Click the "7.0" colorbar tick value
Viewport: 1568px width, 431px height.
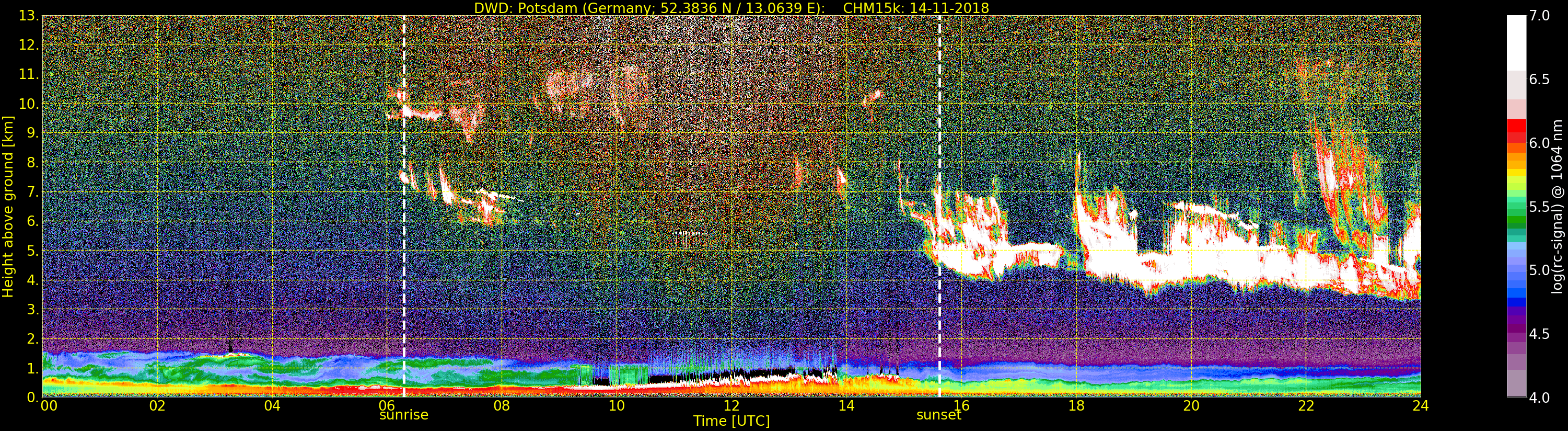pos(1539,15)
